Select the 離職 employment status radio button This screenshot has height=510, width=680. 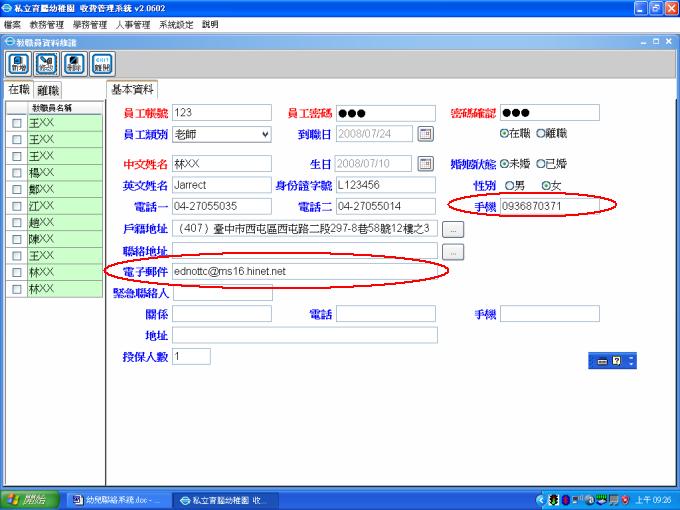click(x=541, y=133)
